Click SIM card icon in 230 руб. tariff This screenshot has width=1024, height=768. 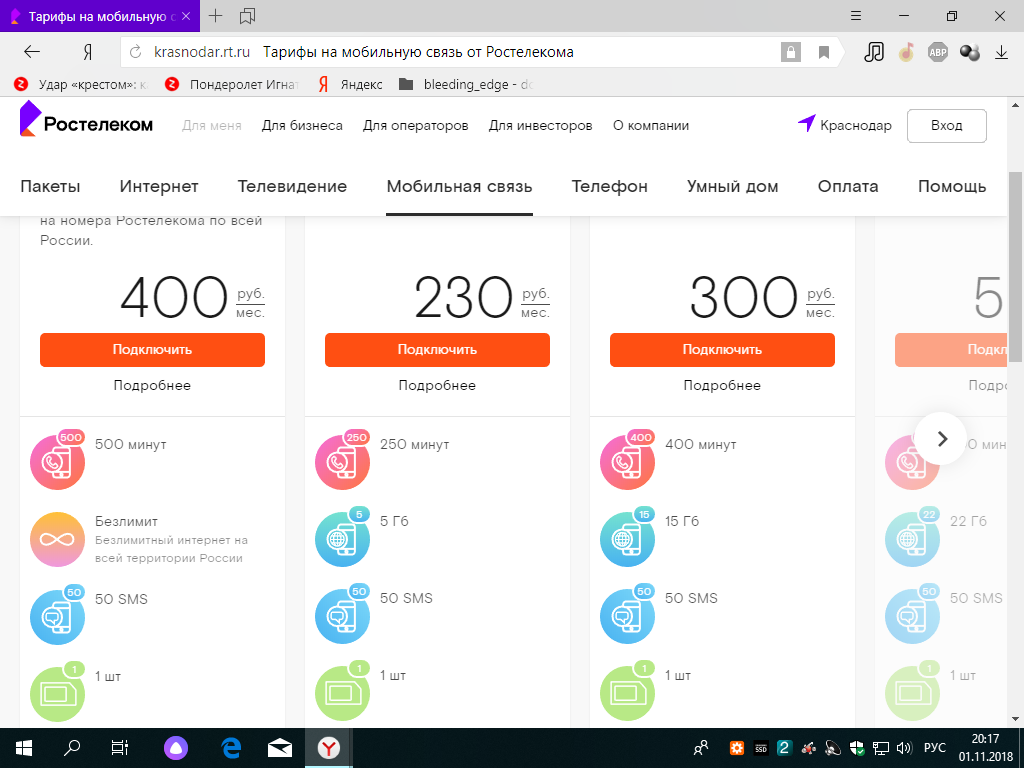(342, 692)
